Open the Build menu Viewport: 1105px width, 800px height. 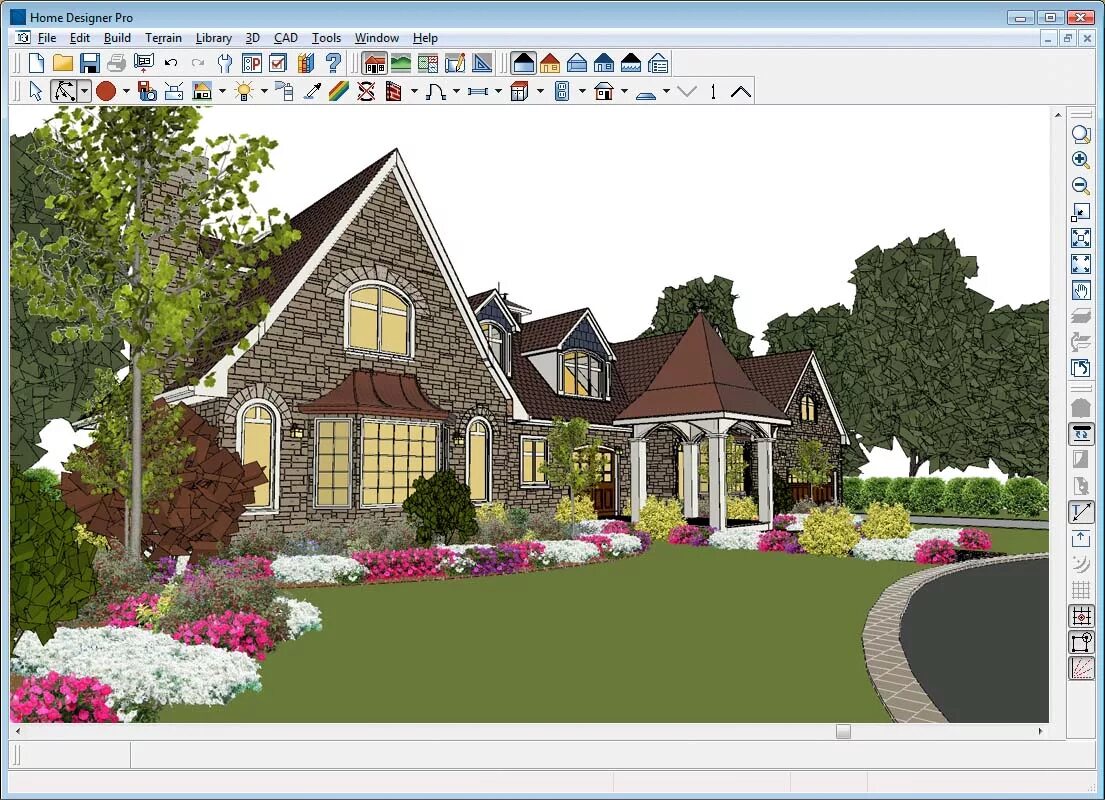point(117,37)
